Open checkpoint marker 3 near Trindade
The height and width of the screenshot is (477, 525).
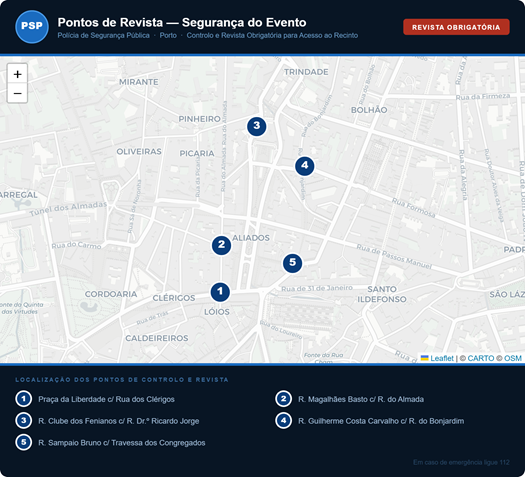point(256,126)
